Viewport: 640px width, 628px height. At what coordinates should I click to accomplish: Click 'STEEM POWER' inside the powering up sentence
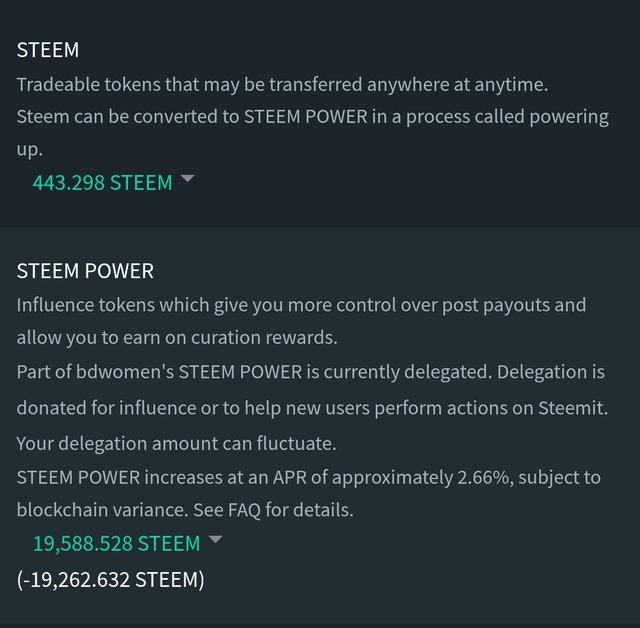[x=306, y=117]
